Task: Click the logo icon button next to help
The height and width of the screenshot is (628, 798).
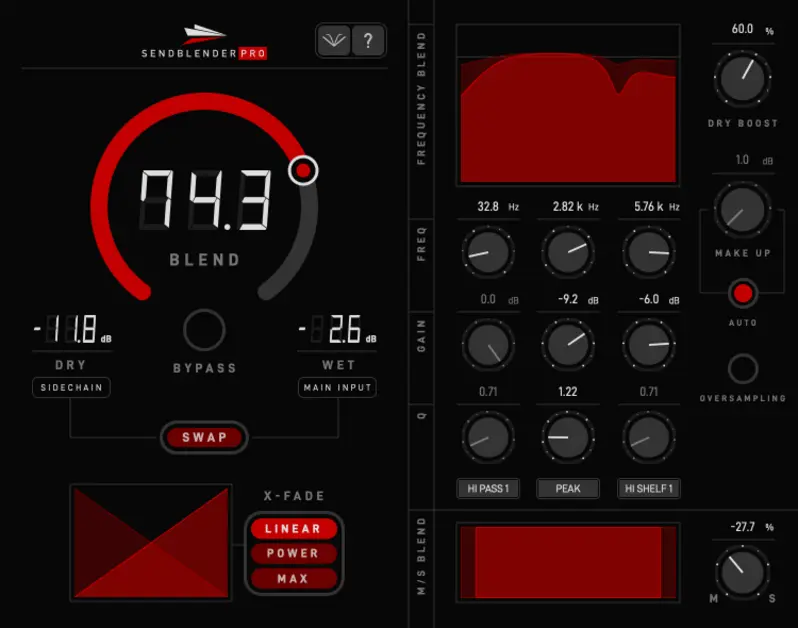Action: coord(334,40)
